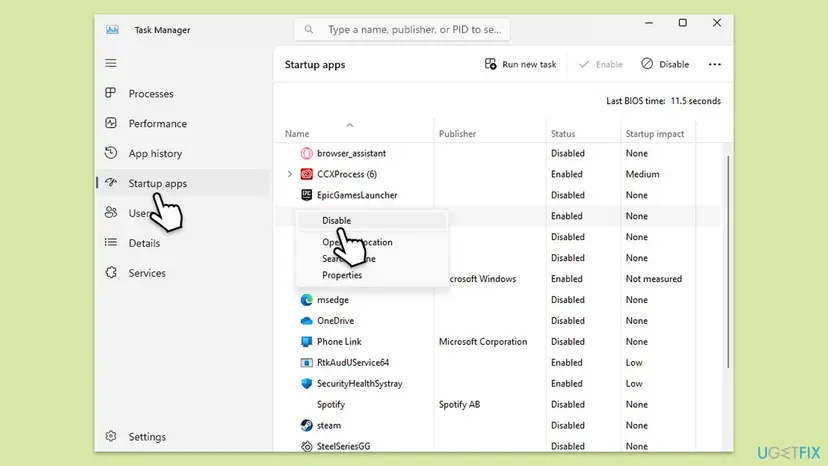
Task: Select the RtkAudUService64 row name
Action: tap(353, 362)
